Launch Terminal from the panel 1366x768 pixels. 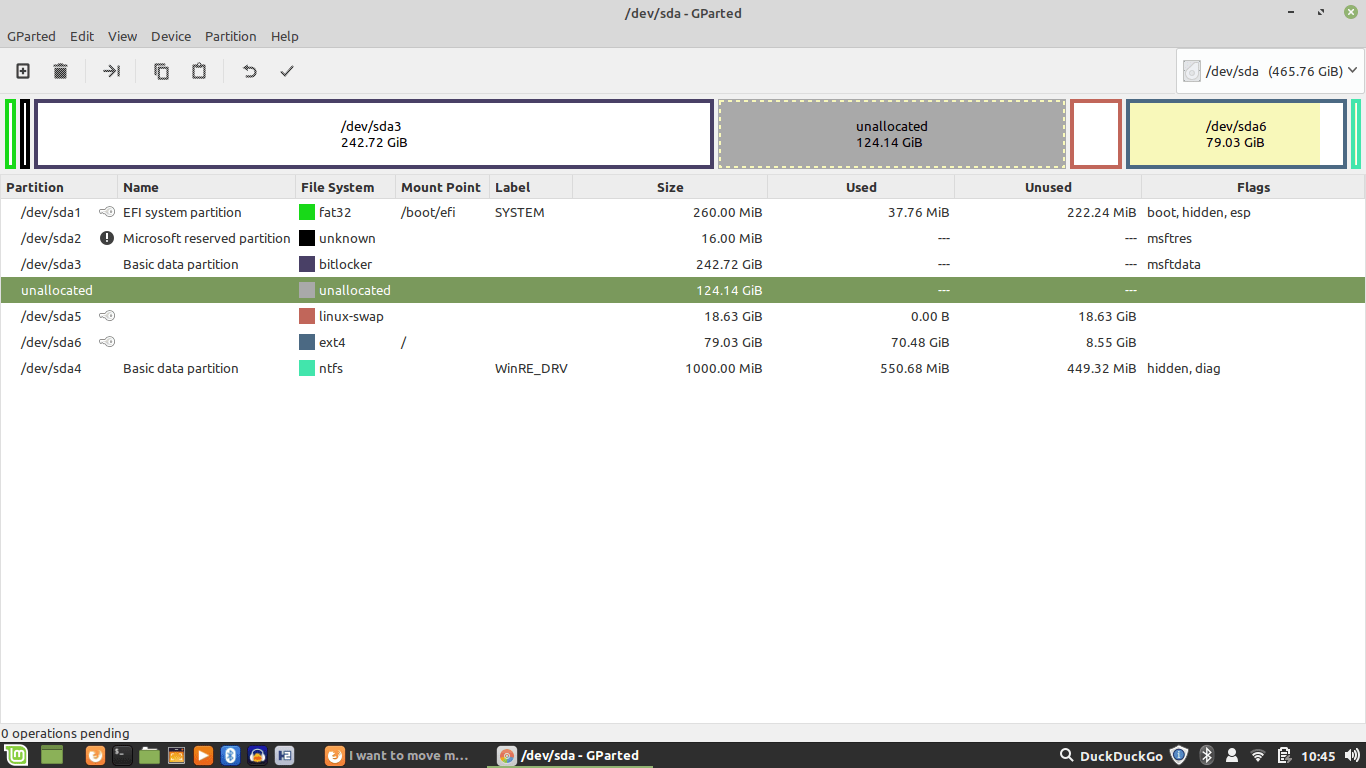(x=122, y=755)
